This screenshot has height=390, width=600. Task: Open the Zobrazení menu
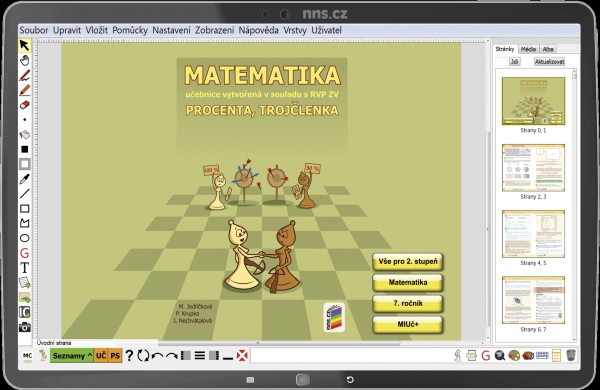point(215,30)
